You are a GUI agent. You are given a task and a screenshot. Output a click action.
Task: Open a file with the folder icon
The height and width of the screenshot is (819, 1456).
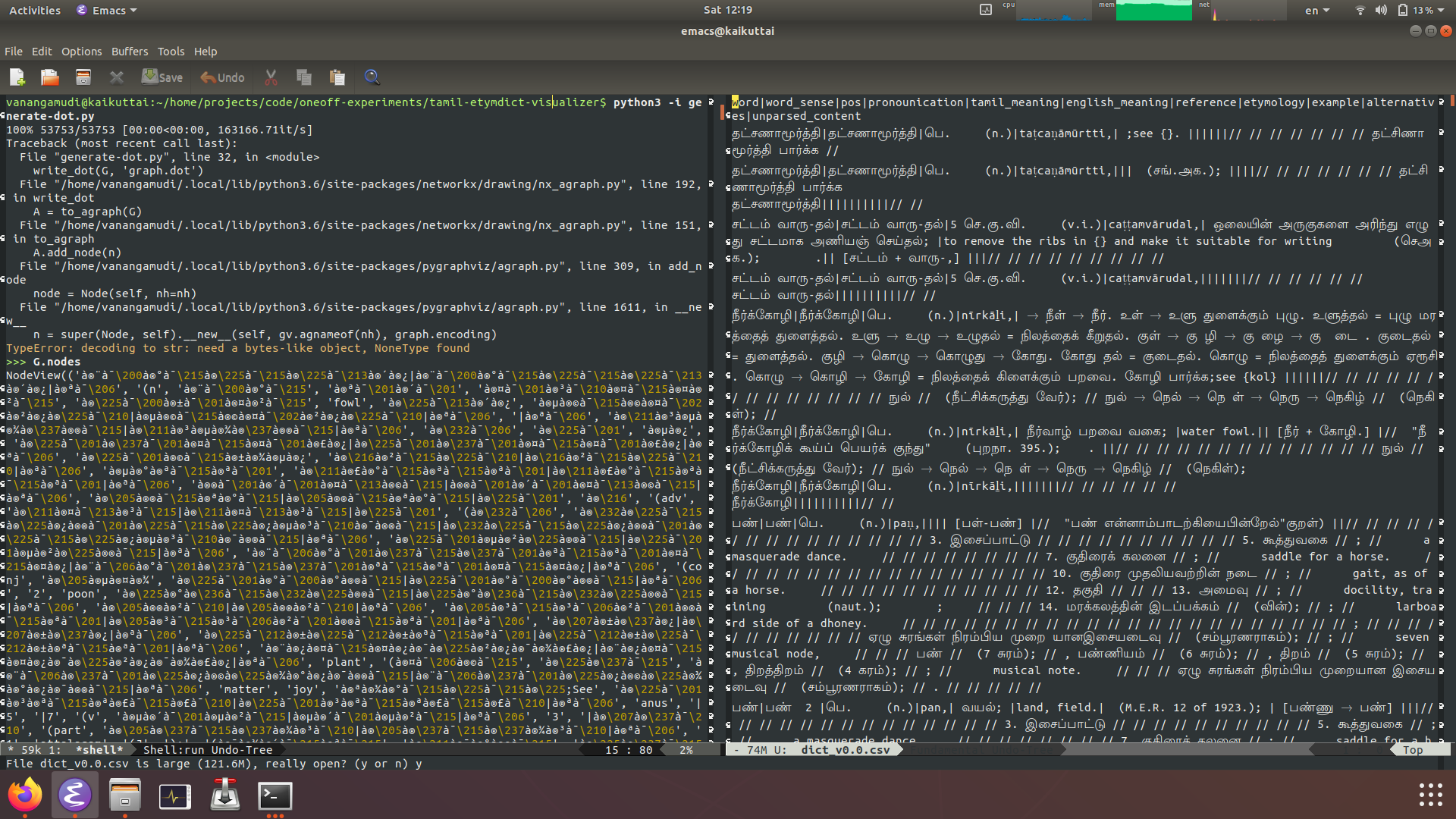[50, 77]
